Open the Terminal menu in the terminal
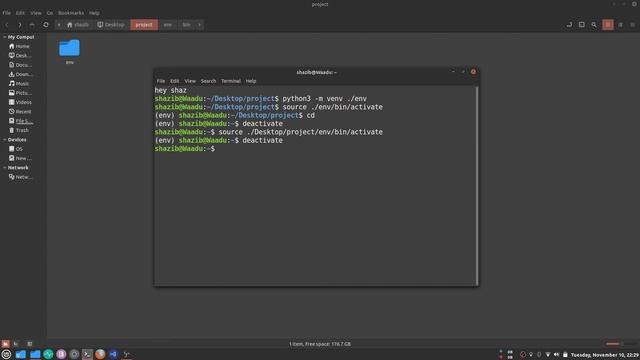 (231, 81)
